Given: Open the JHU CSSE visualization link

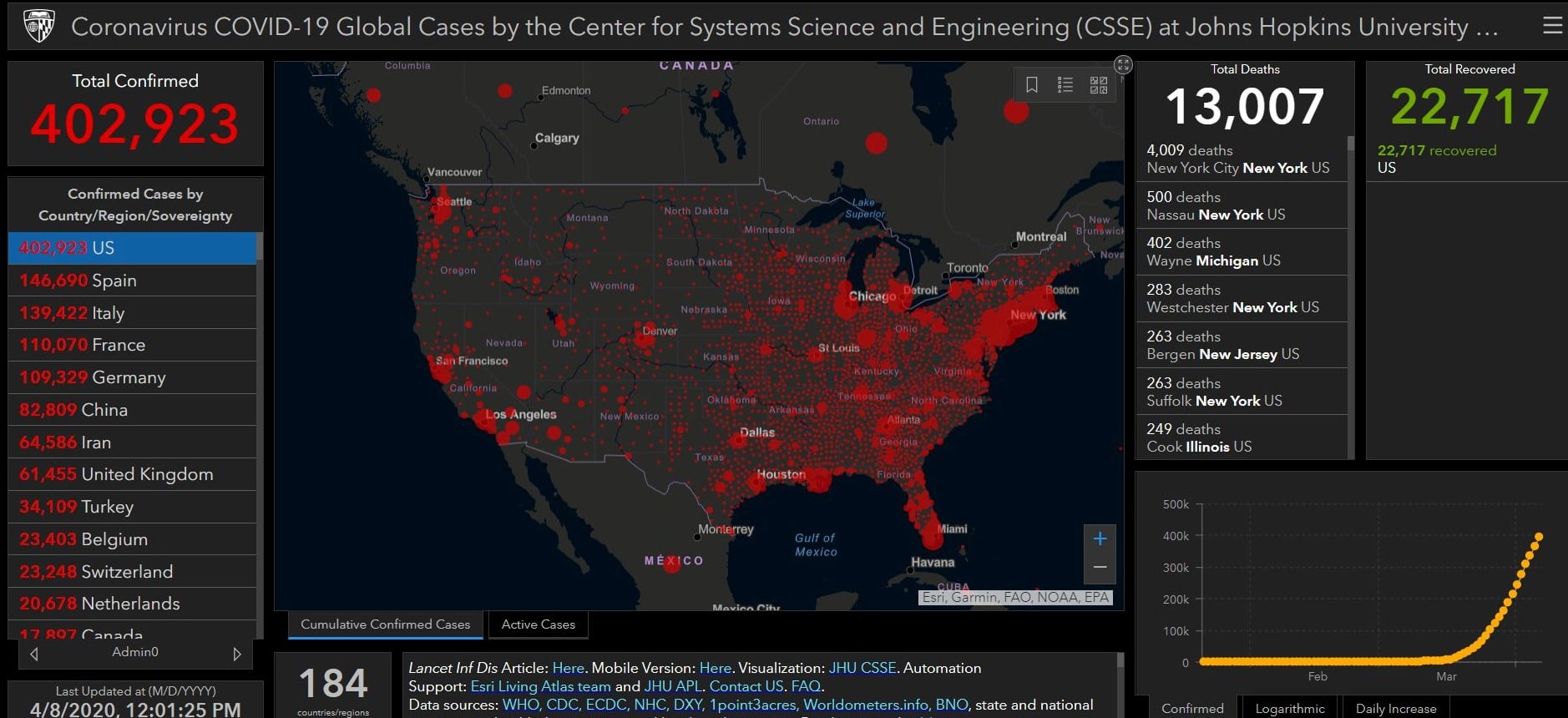Looking at the screenshot, I should coord(862,668).
